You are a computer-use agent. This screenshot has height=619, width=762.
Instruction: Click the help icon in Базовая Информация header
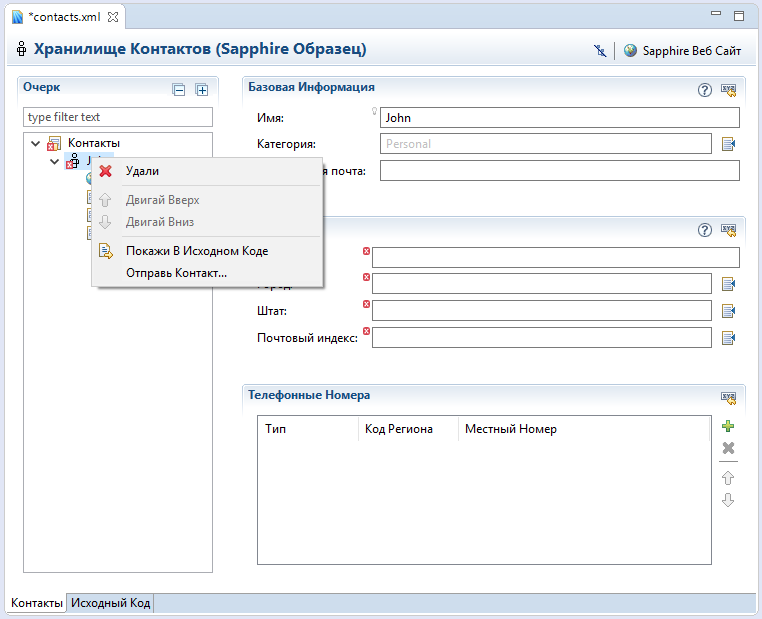coord(704,89)
